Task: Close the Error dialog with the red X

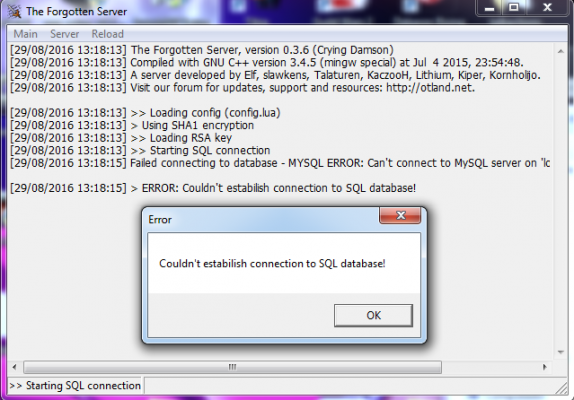Action: pyautogui.click(x=400, y=216)
